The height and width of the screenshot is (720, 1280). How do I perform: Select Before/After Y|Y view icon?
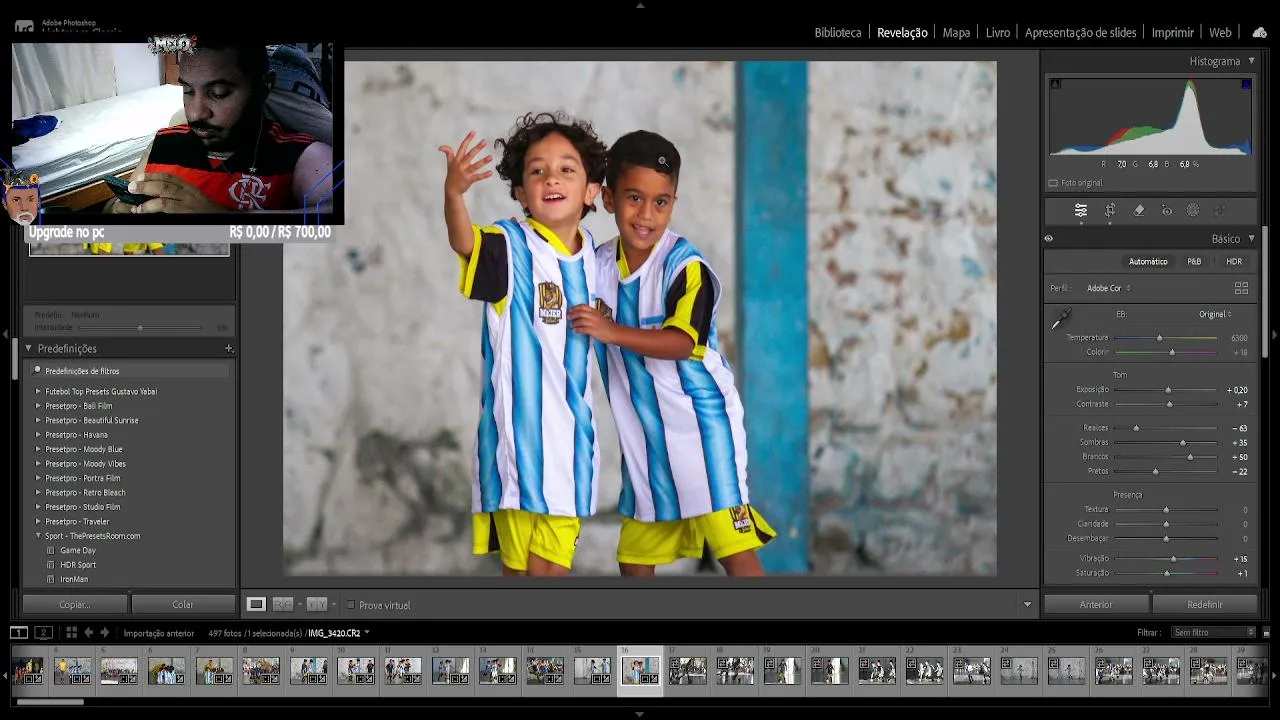(317, 604)
